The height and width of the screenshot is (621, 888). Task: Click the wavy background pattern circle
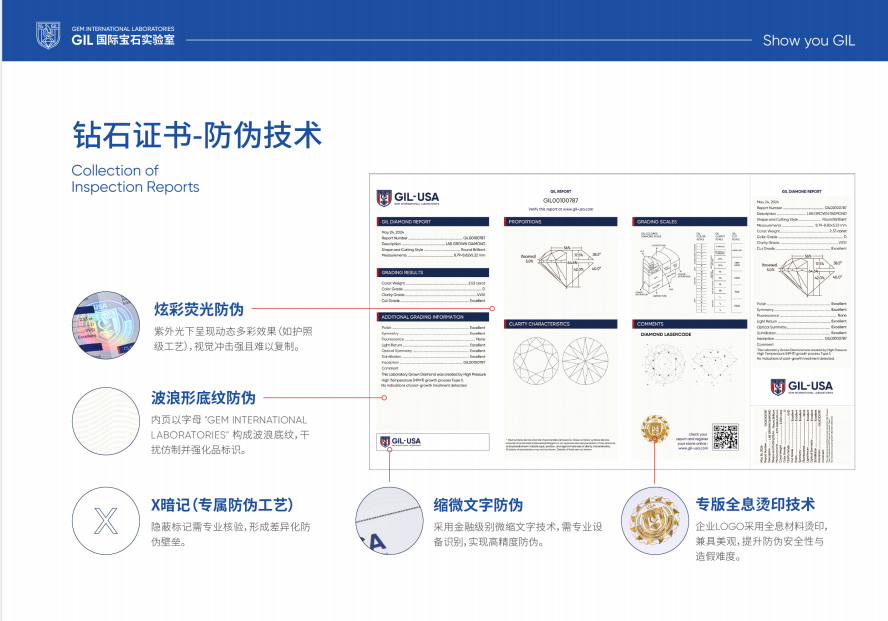(x=106, y=421)
